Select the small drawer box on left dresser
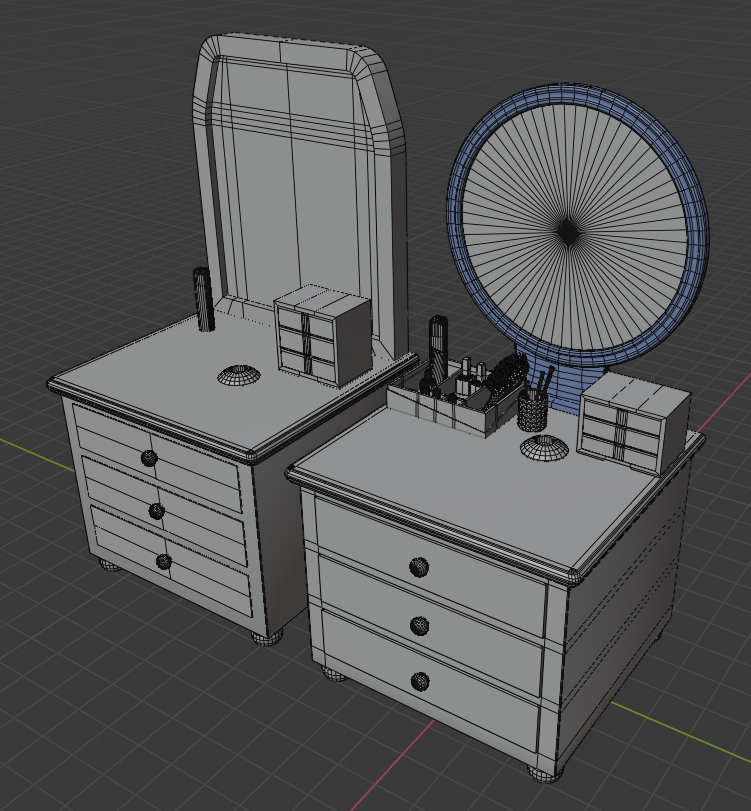The width and height of the screenshot is (751, 811). [x=323, y=335]
